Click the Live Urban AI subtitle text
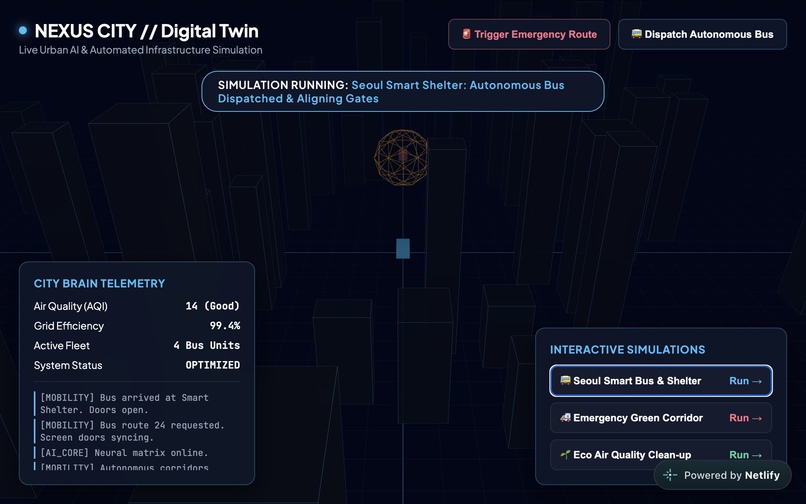The width and height of the screenshot is (806, 504). click(140, 50)
